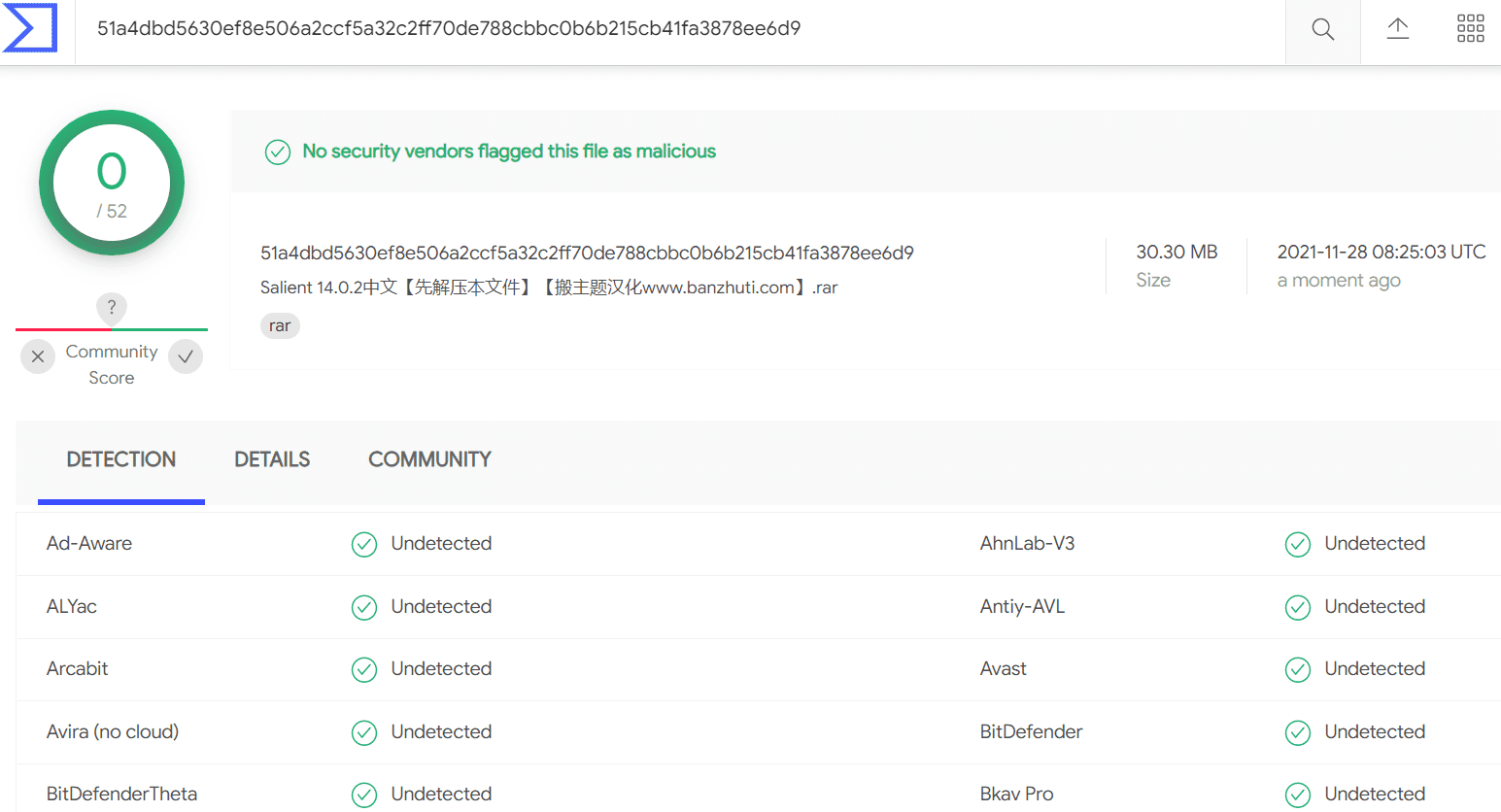This screenshot has height=812, width=1501.
Task: Click the BitDefender vendor row name
Action: [1031, 731]
